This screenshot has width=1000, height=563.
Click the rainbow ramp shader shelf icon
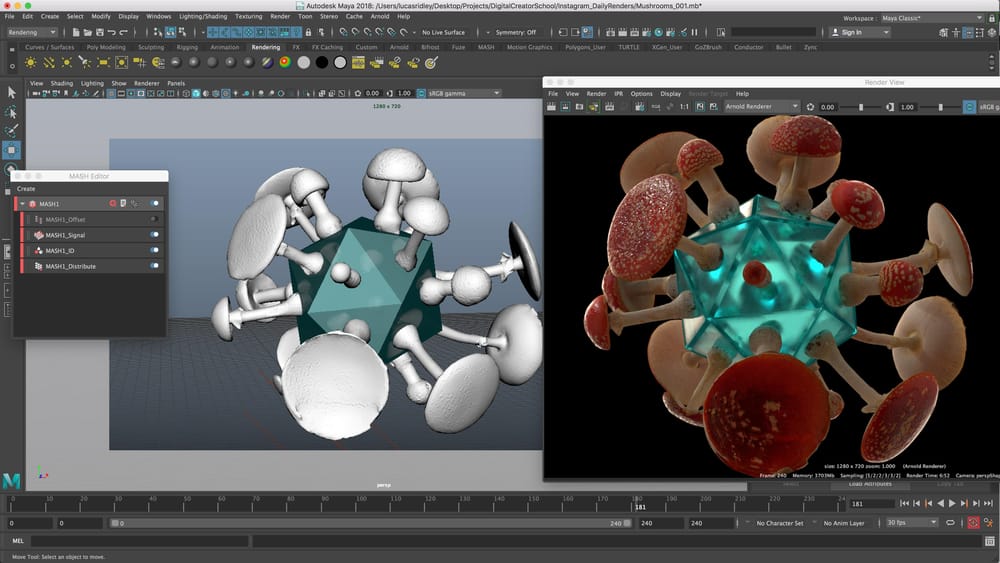[x=285, y=62]
